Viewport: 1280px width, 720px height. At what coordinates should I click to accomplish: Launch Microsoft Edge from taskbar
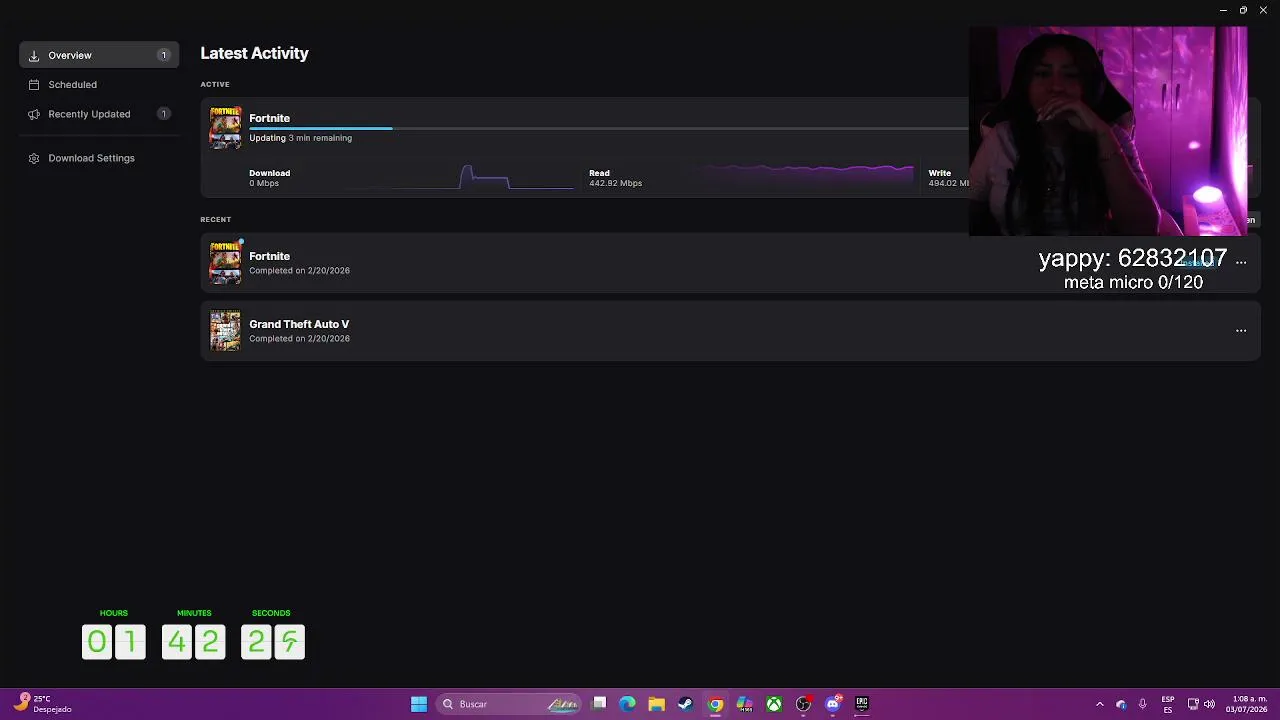pos(627,704)
